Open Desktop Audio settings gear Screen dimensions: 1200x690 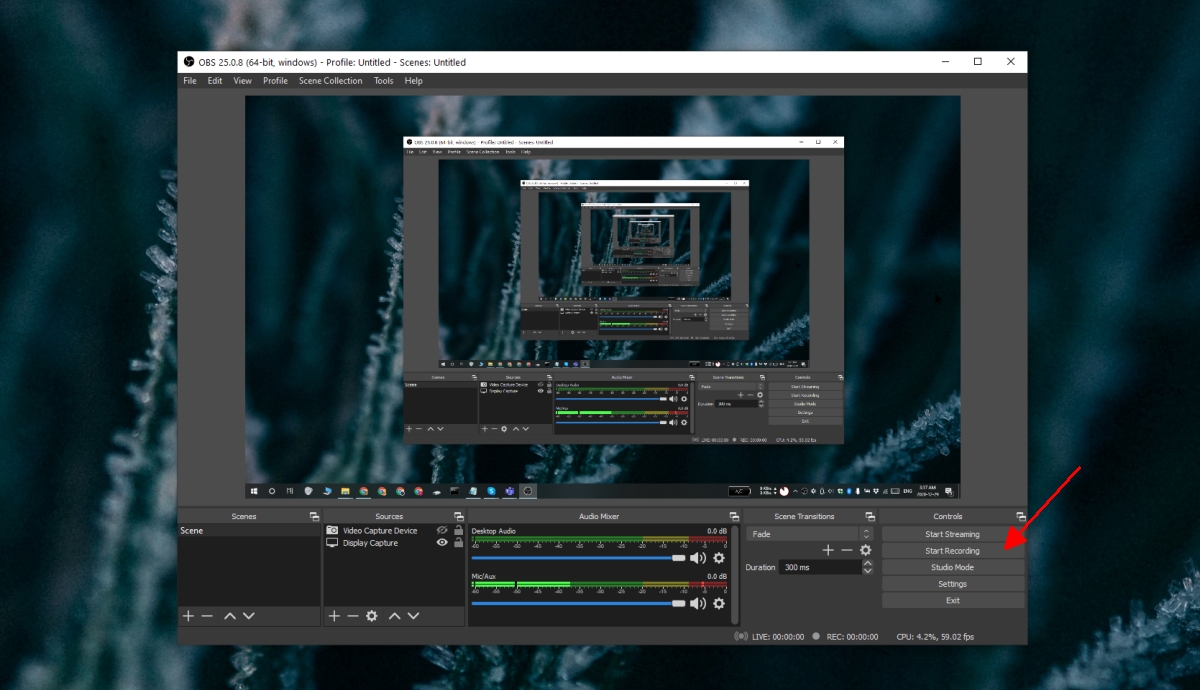pos(718,558)
